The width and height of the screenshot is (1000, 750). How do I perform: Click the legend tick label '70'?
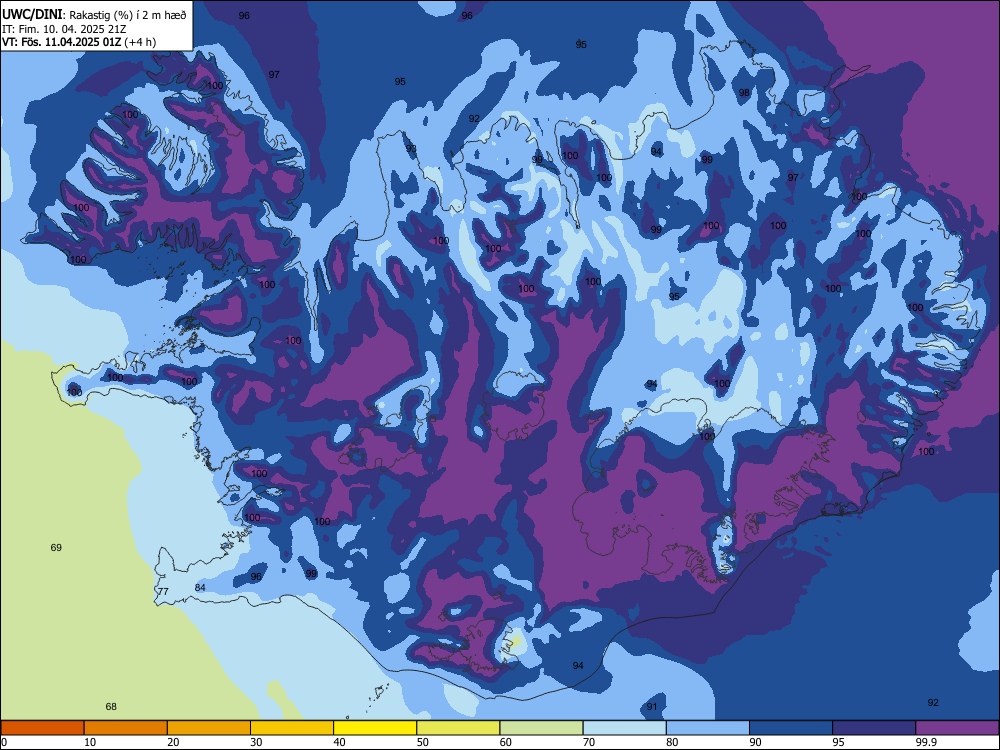[589, 742]
